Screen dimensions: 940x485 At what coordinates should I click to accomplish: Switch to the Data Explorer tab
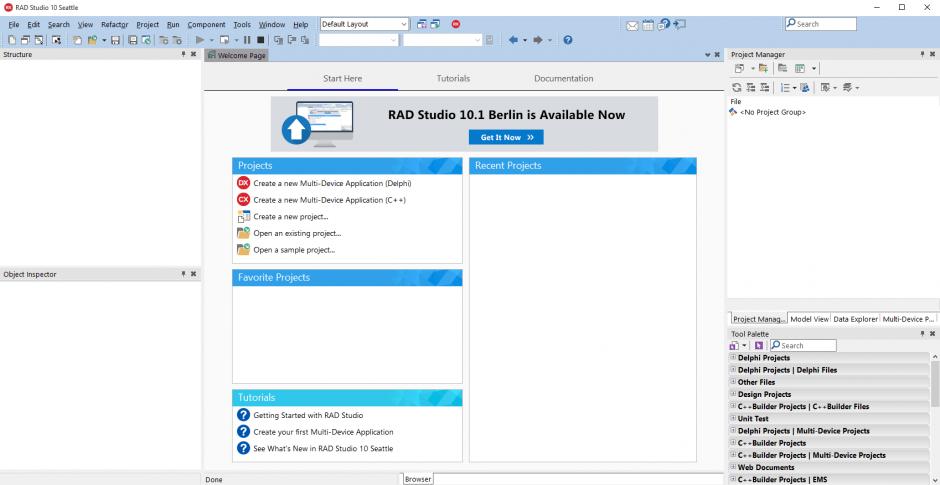point(855,320)
